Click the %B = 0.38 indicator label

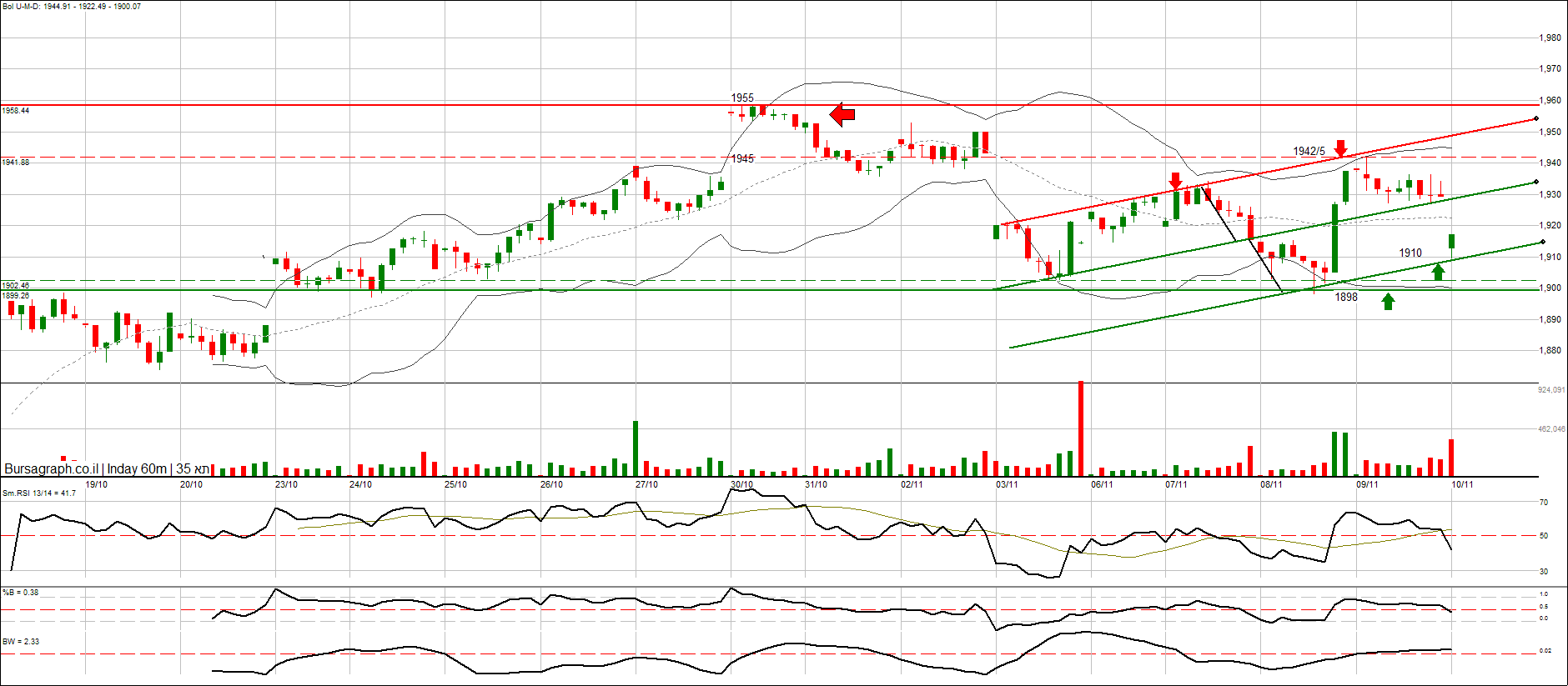coord(21,593)
